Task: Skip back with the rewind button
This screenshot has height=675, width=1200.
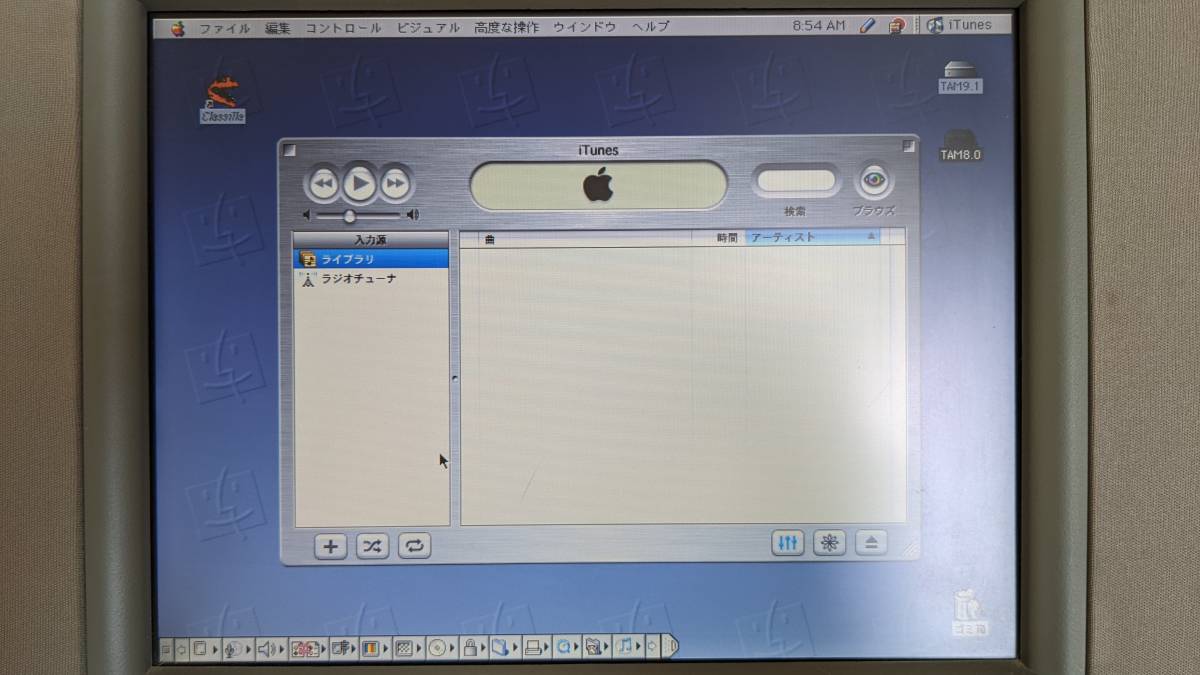Action: (x=323, y=184)
